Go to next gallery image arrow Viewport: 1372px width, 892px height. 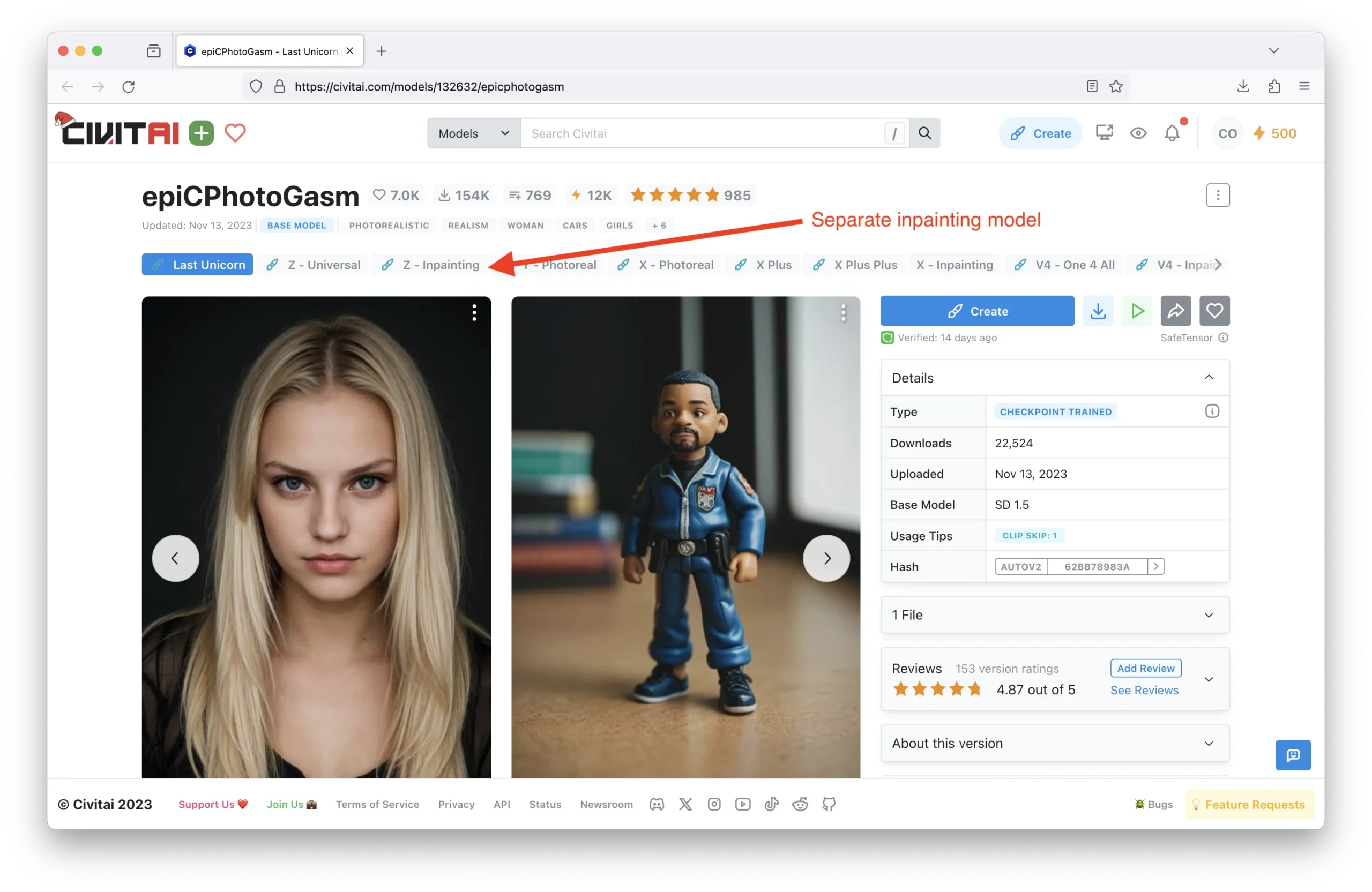[826, 558]
